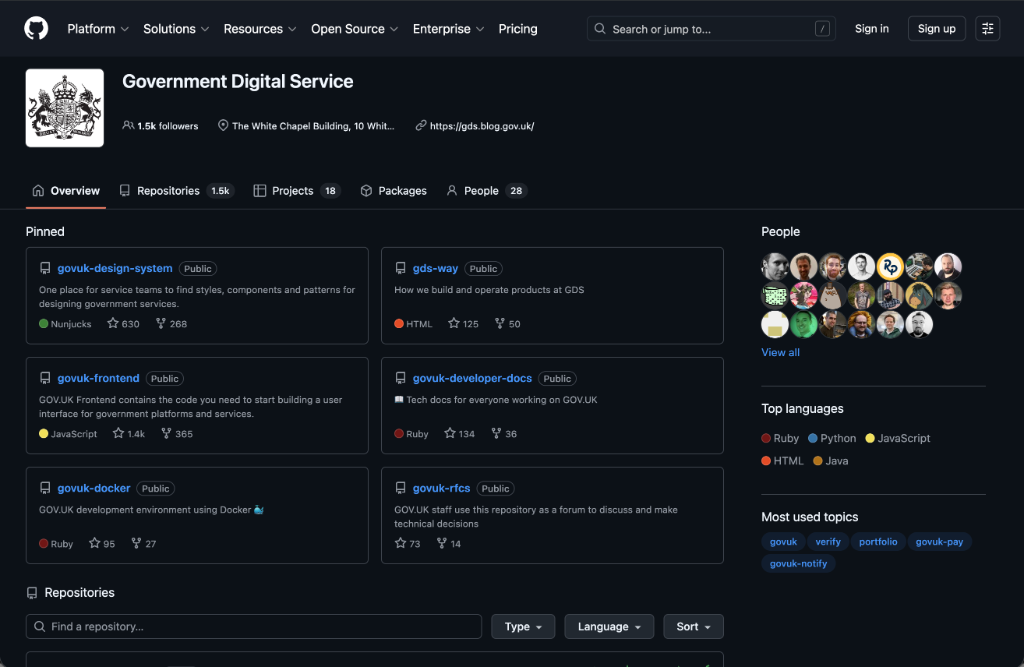1024x667 pixels.
Task: Expand the Enterprise menu
Action: pyautogui.click(x=448, y=29)
